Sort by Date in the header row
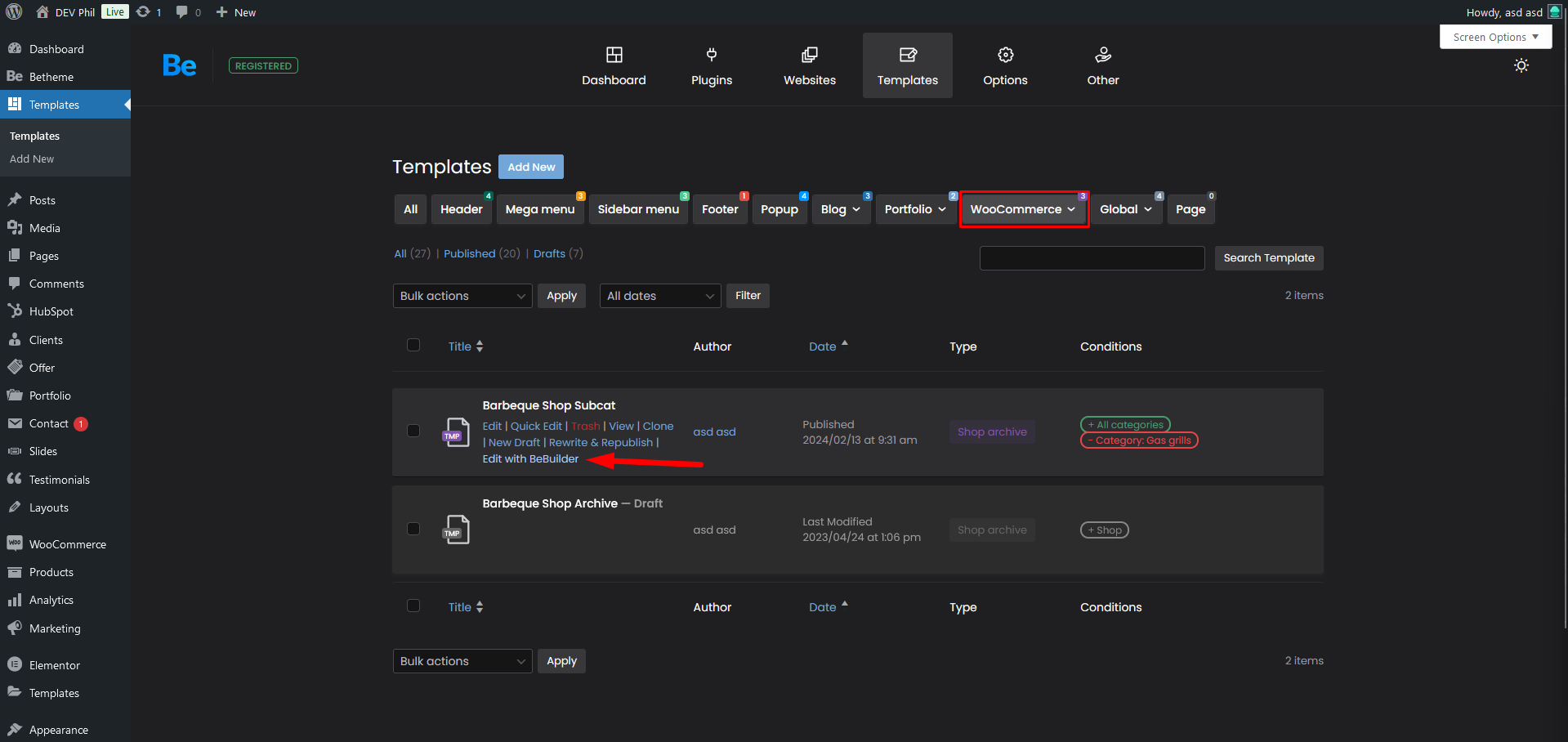The height and width of the screenshot is (742, 1568). [x=829, y=346]
